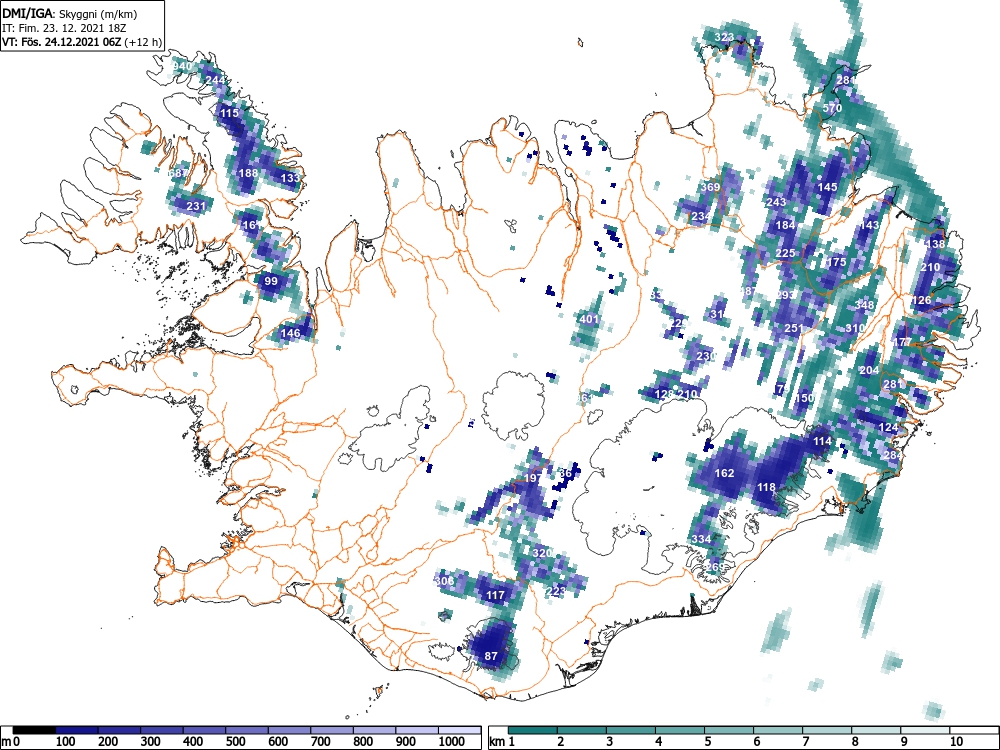Click the visibility value 243 on the map
Screen dimensions: 1000x750
pyautogui.click(x=776, y=202)
